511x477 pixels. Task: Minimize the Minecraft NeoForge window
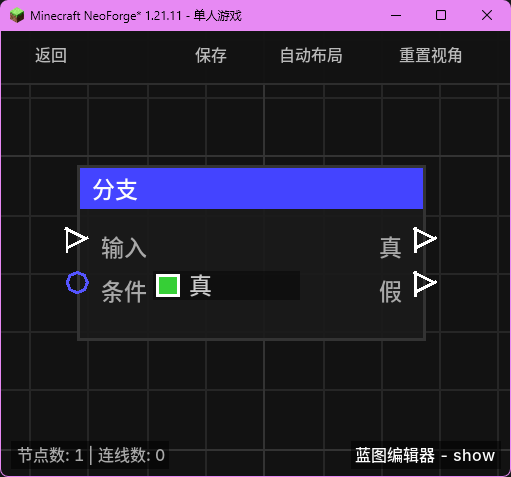pyautogui.click(x=396, y=15)
